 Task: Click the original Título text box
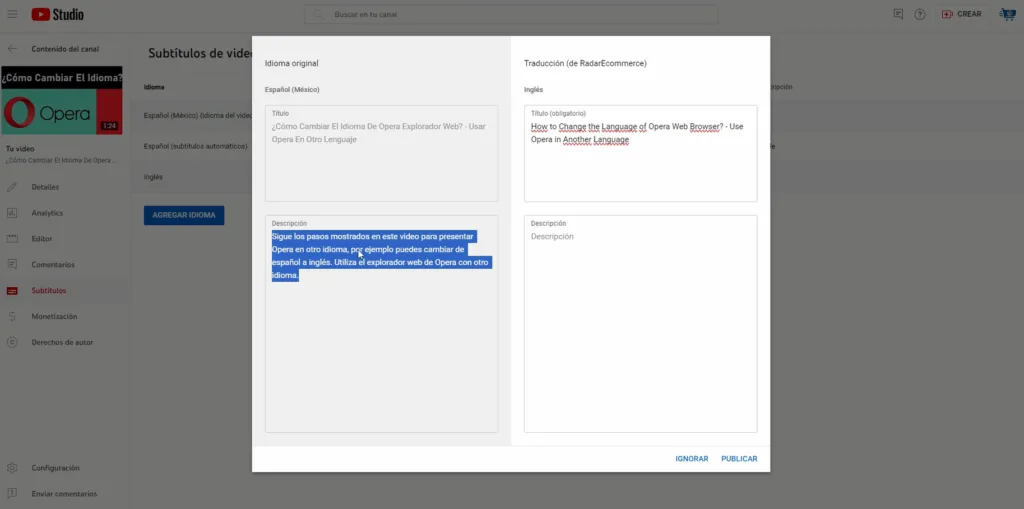(x=381, y=153)
